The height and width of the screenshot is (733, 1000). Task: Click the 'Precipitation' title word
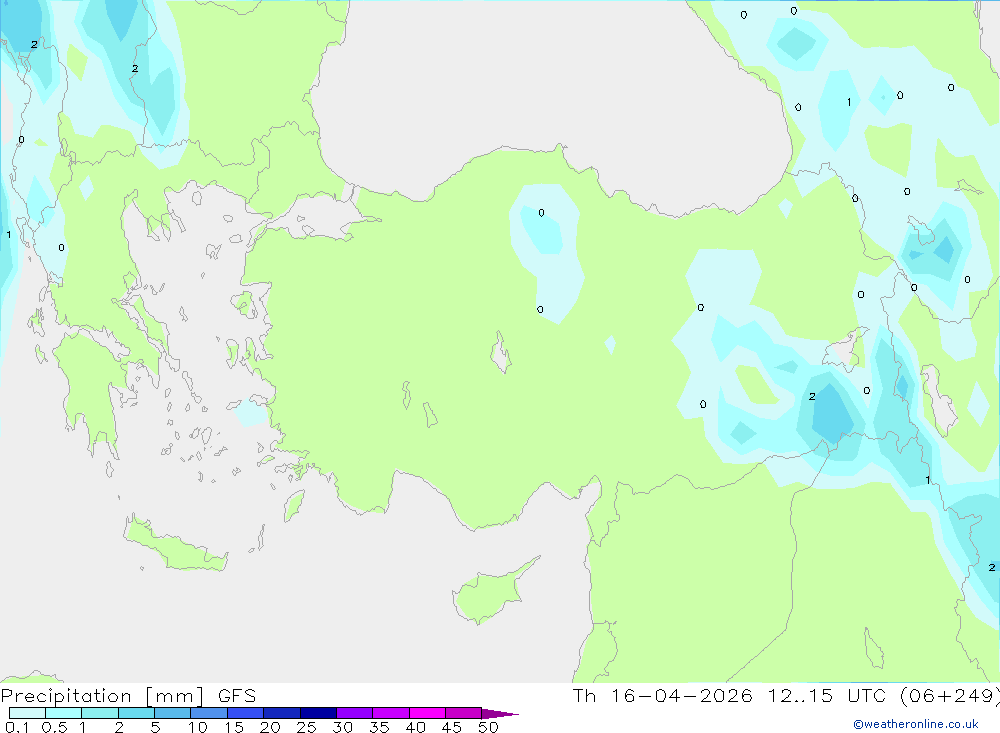point(66,696)
